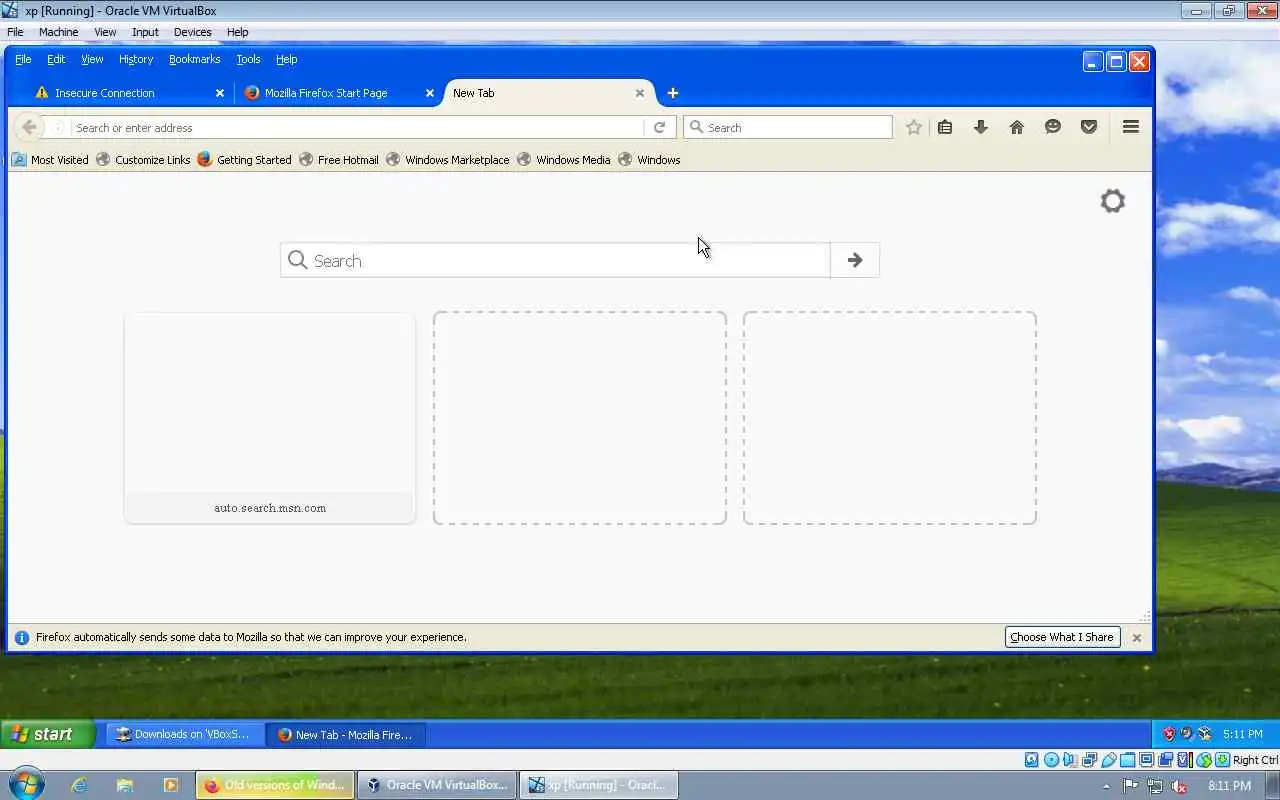Open Internet Explorer from host taskbar

79,785
